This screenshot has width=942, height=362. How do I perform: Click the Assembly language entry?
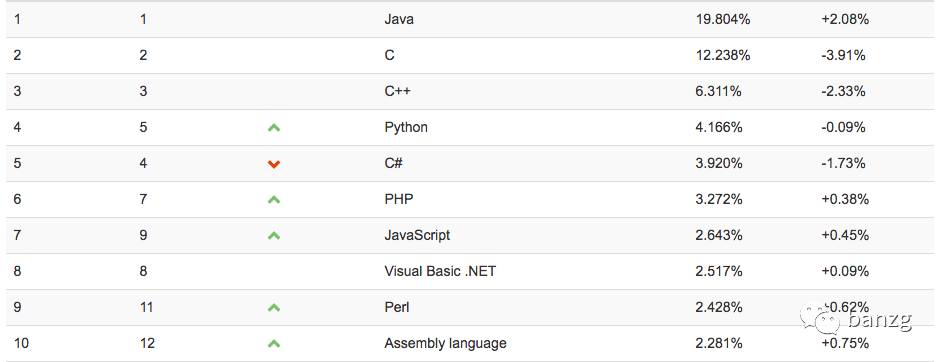tap(445, 343)
